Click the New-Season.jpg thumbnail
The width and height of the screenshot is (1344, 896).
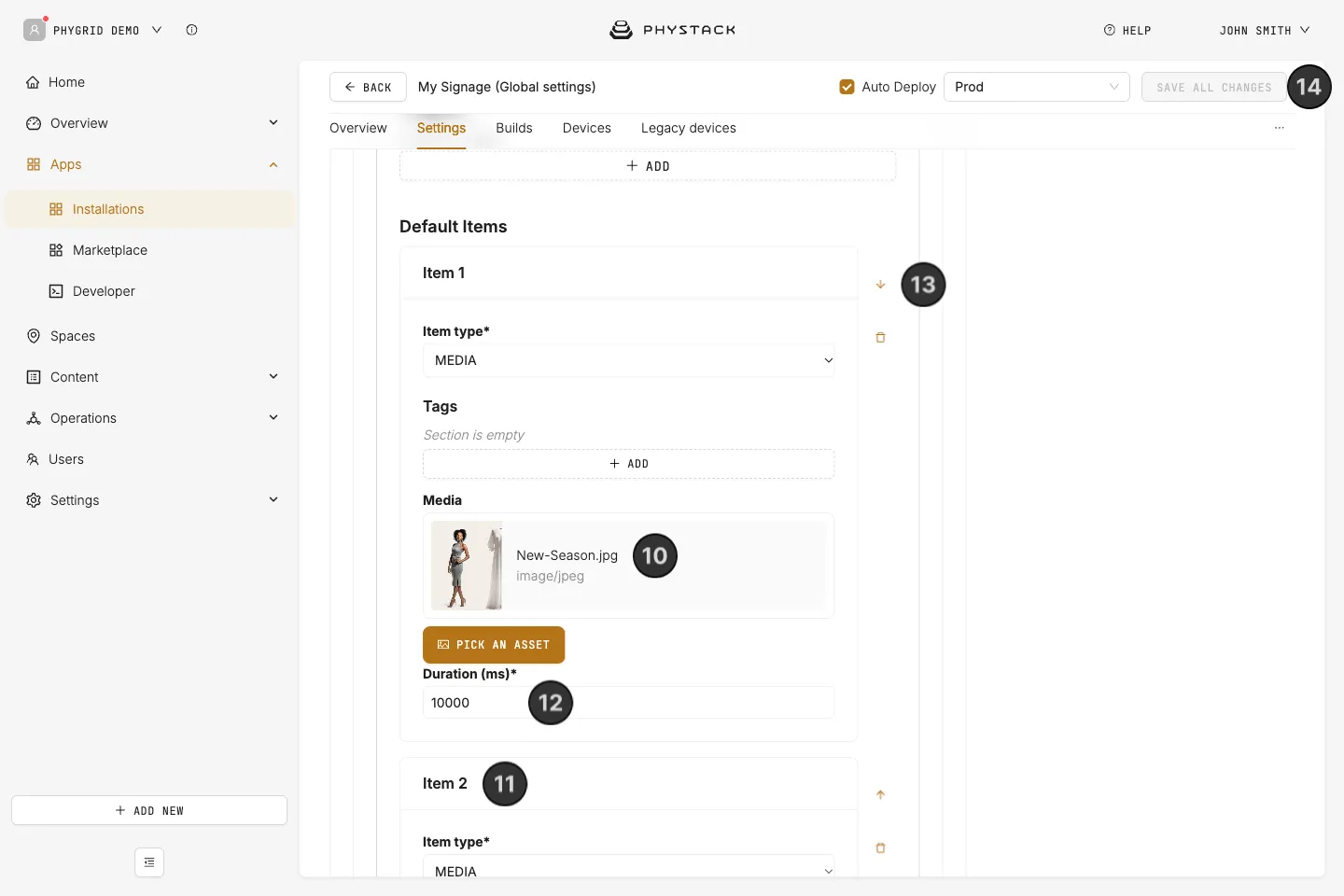pyautogui.click(x=467, y=566)
